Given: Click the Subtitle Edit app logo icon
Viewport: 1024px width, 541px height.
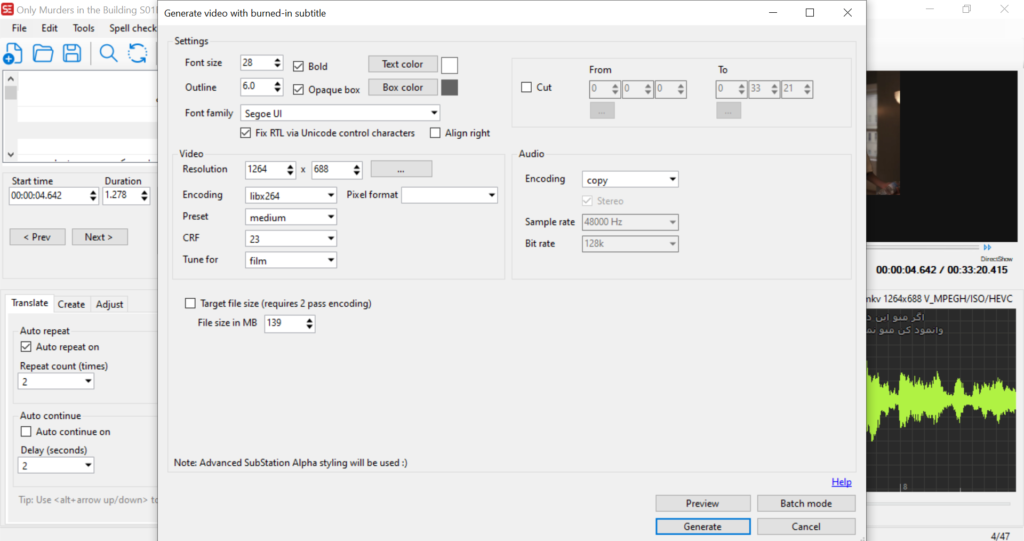Looking at the screenshot, I should click(7, 9).
